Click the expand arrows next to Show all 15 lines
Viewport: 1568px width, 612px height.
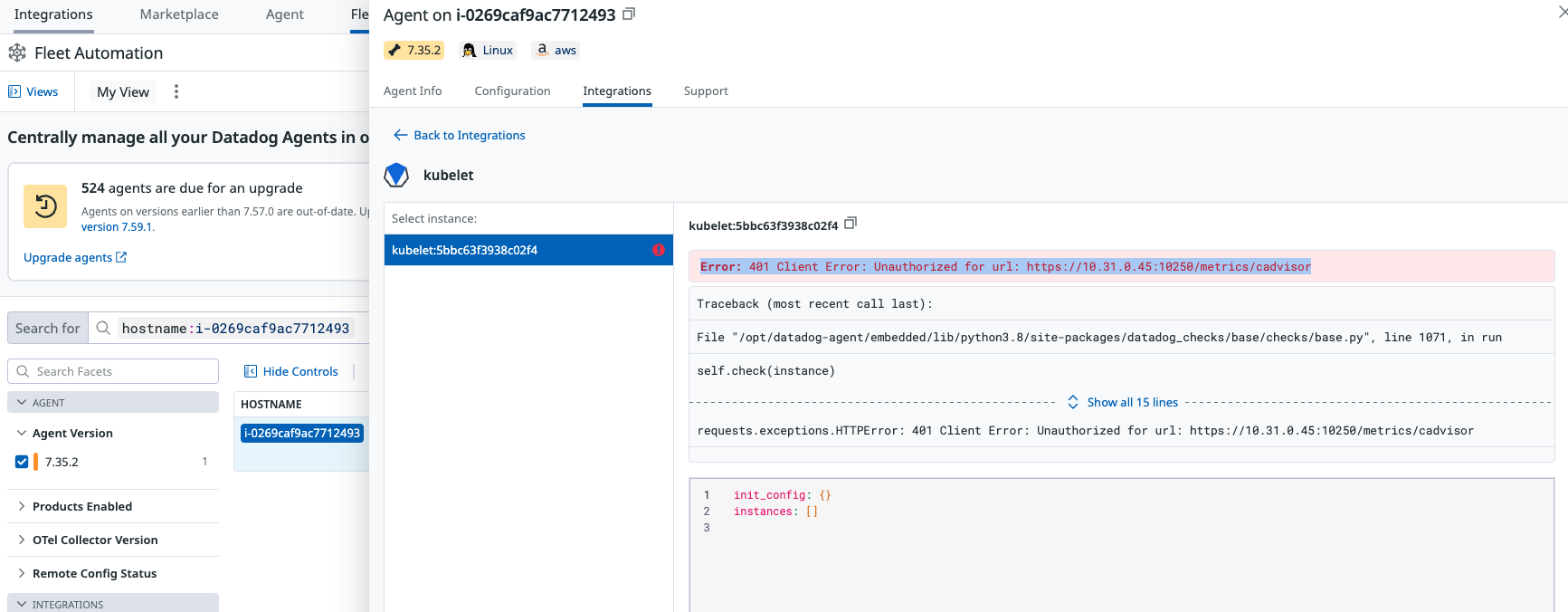click(x=1073, y=402)
